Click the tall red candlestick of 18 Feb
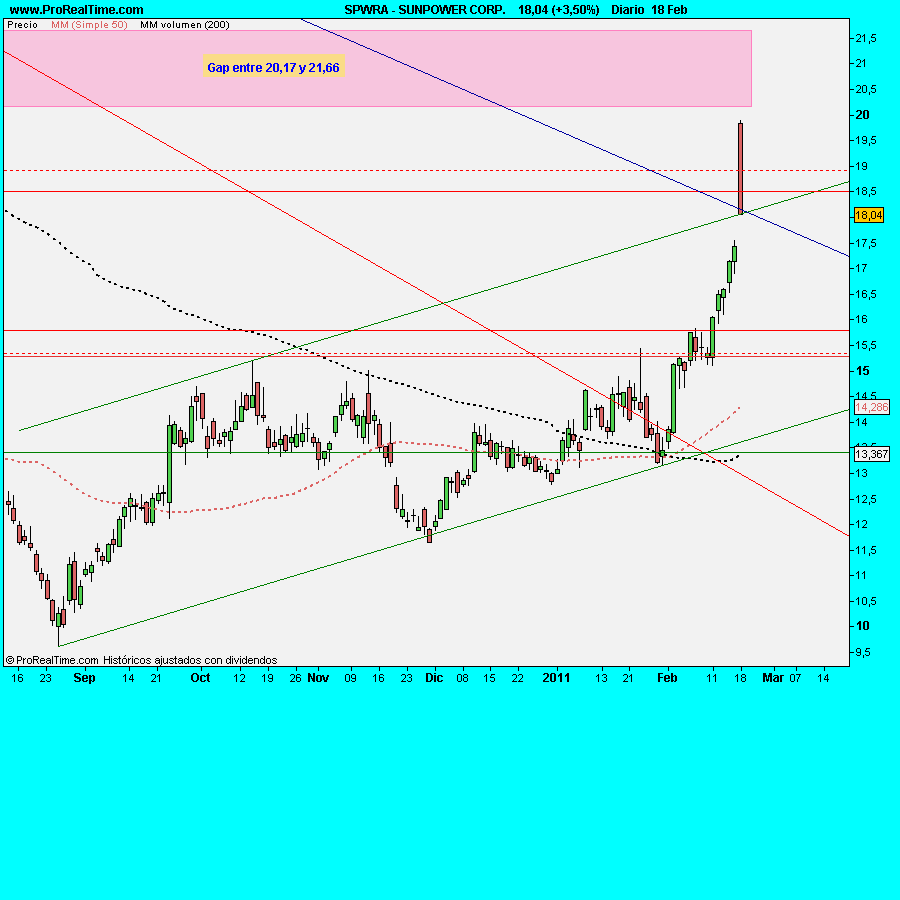900x900 pixels. [740, 168]
